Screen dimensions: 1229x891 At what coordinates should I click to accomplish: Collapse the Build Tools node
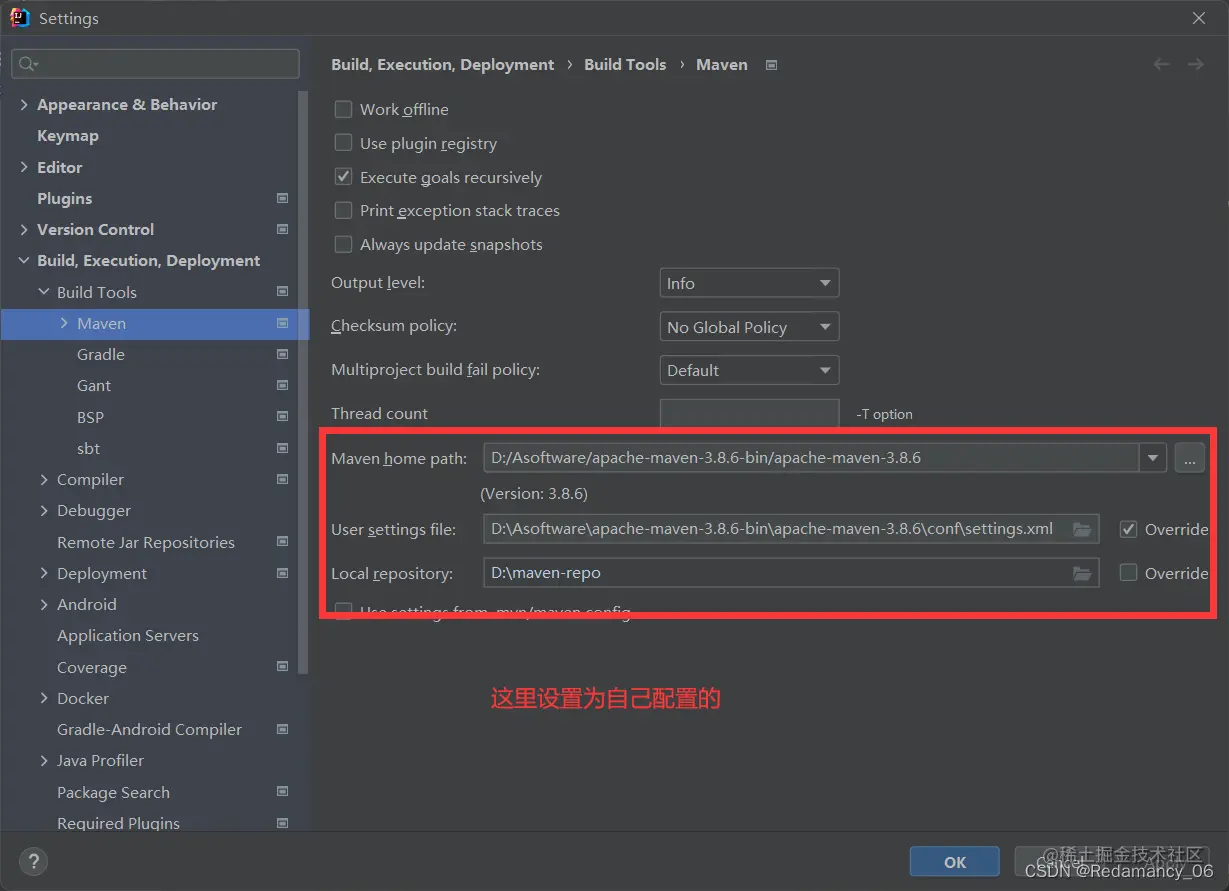coord(44,292)
